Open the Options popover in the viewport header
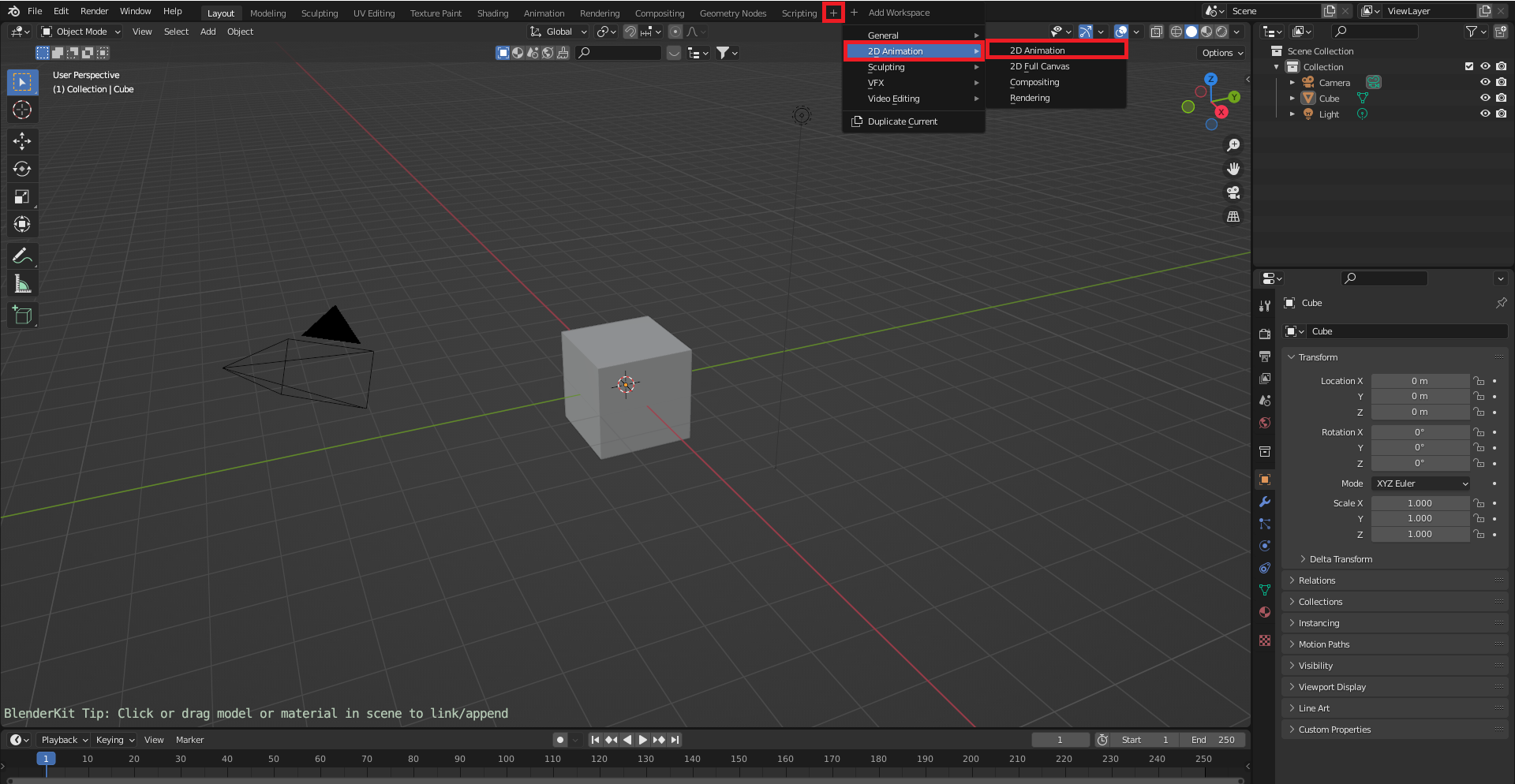1515x784 pixels. click(x=1221, y=53)
